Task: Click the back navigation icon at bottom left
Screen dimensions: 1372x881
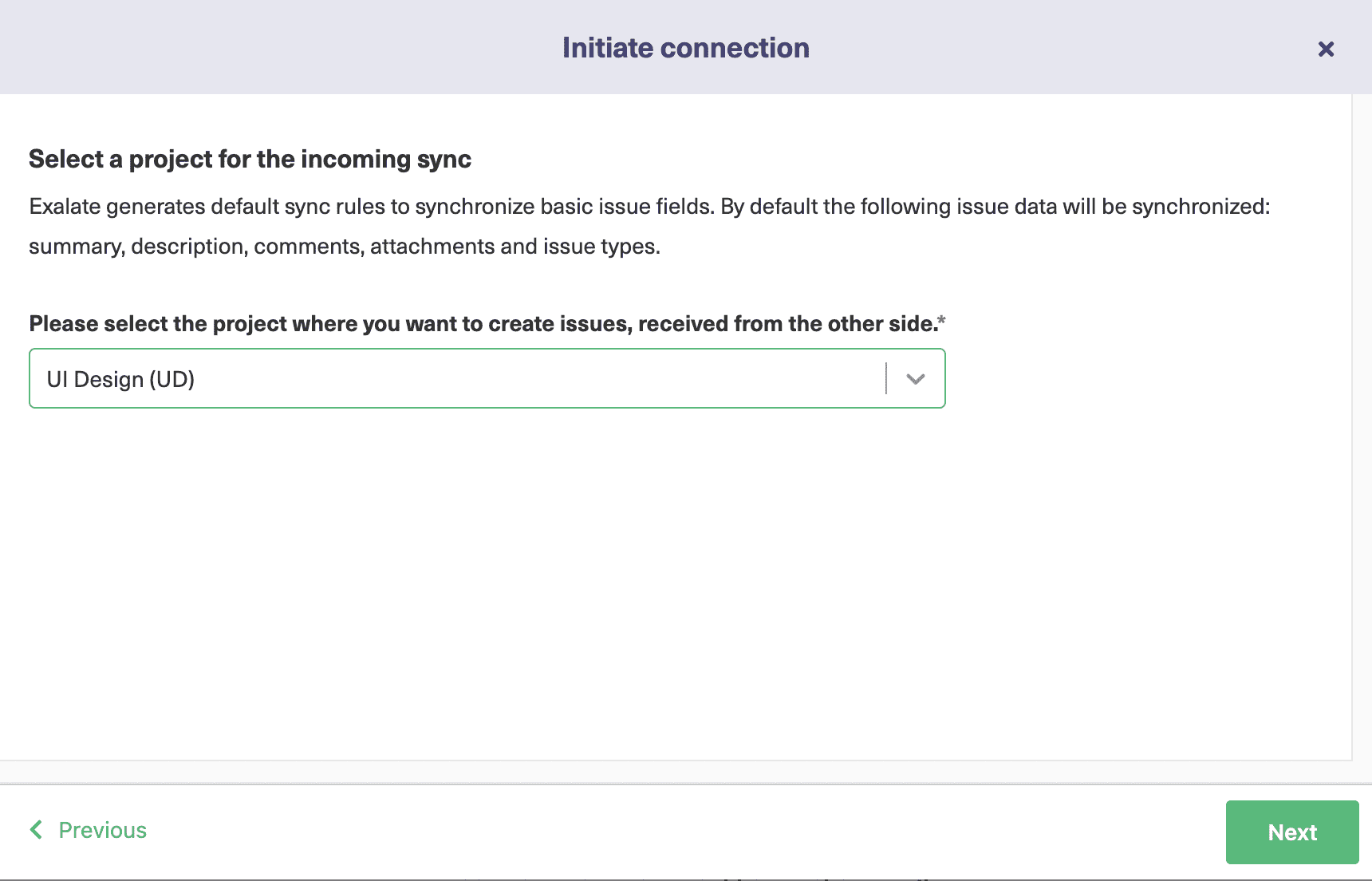Action: click(36, 830)
